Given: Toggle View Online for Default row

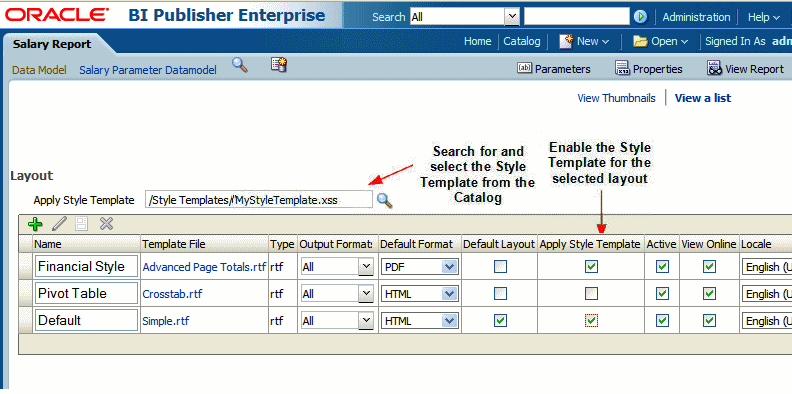Looking at the screenshot, I should [710, 320].
